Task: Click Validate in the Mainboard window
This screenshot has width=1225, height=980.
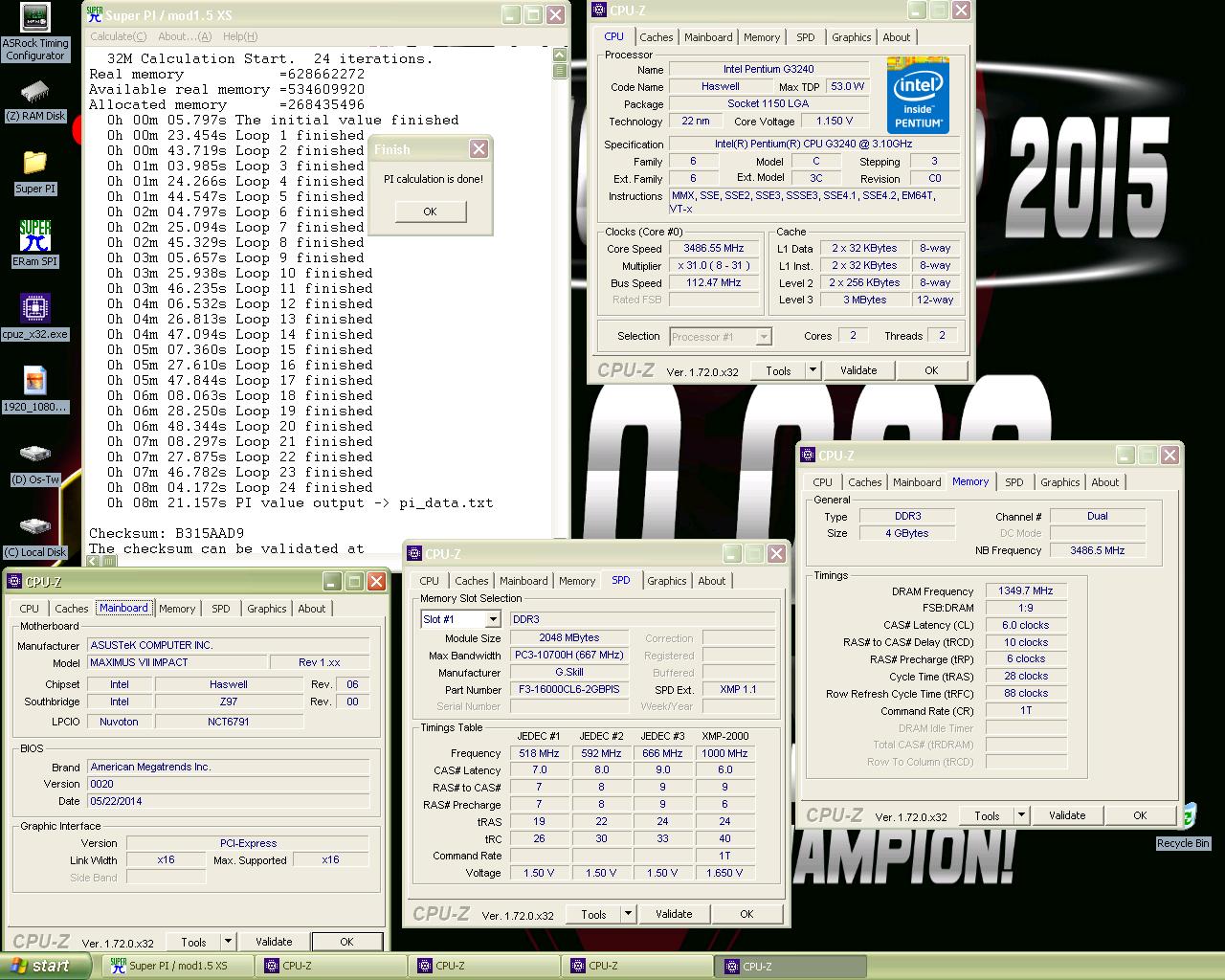Action: pyautogui.click(x=274, y=942)
